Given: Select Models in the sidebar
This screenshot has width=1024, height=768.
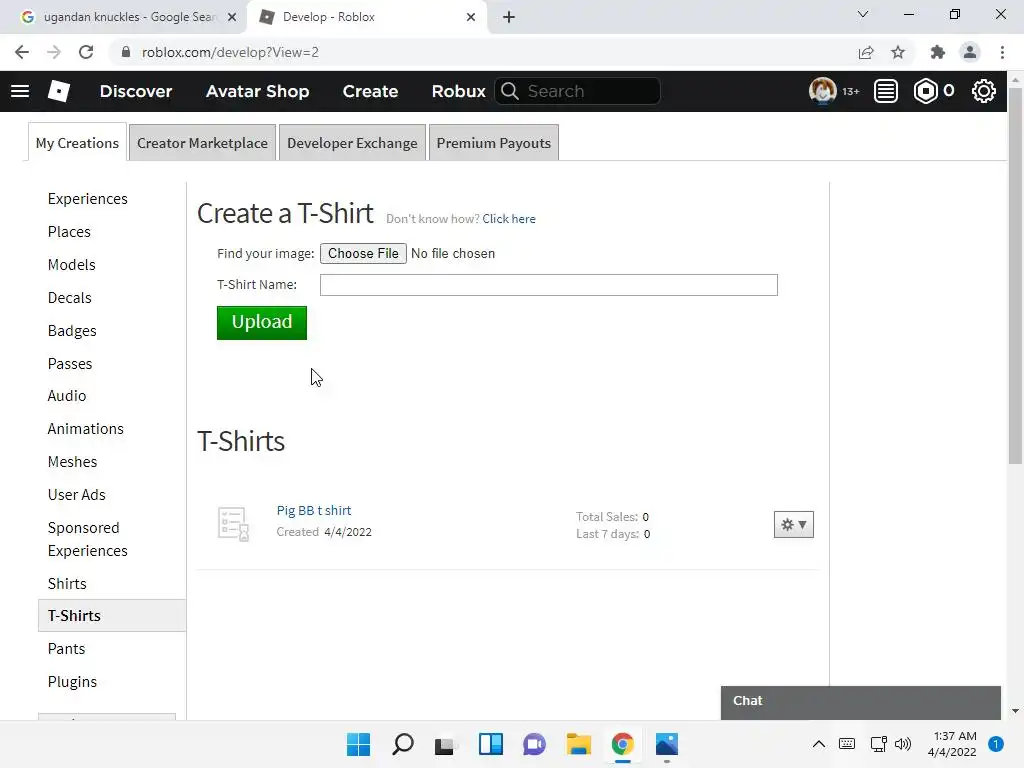Looking at the screenshot, I should [71, 264].
